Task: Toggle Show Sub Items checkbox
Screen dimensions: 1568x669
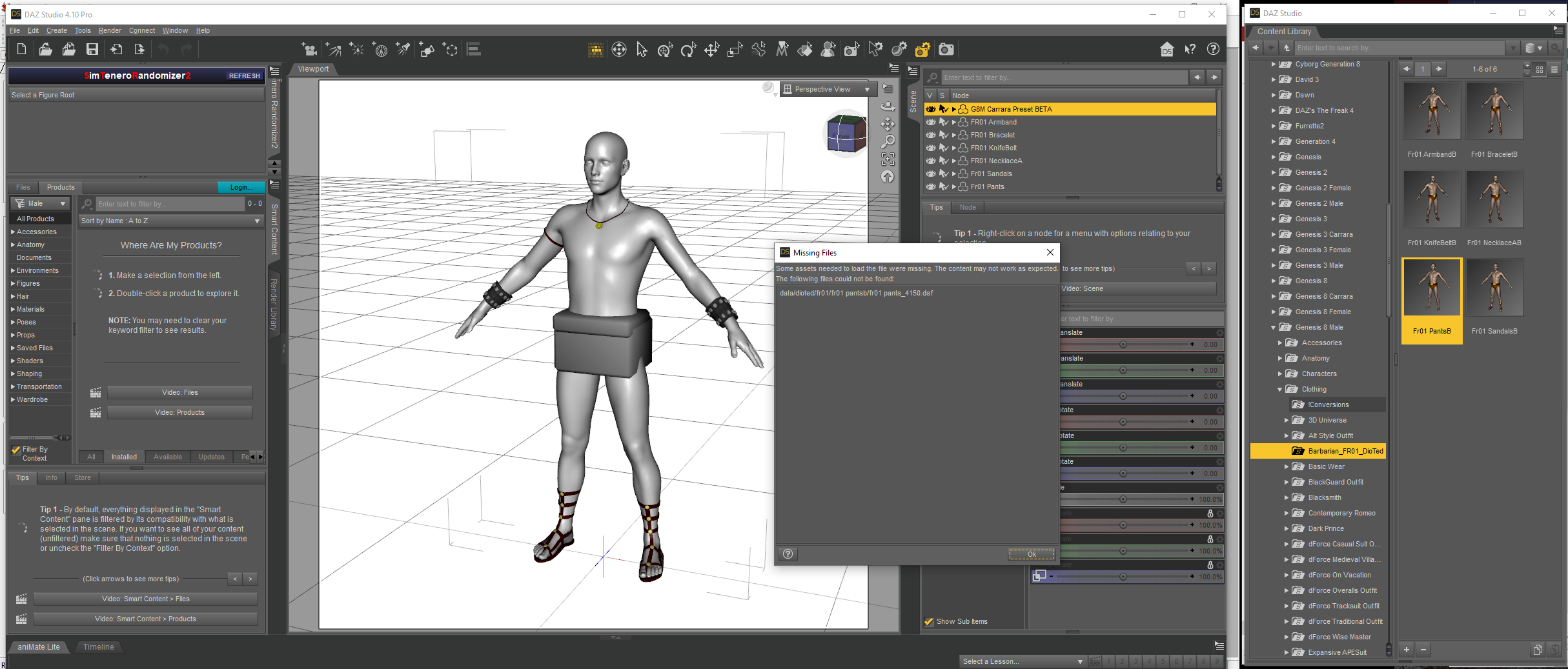Action: [x=929, y=622]
